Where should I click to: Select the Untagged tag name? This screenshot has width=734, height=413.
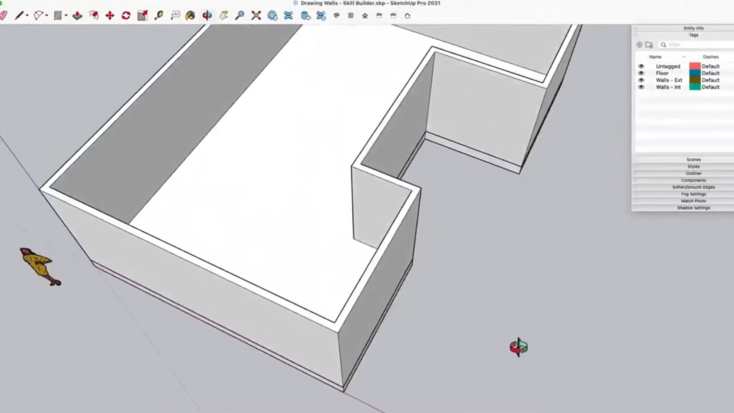coord(668,66)
